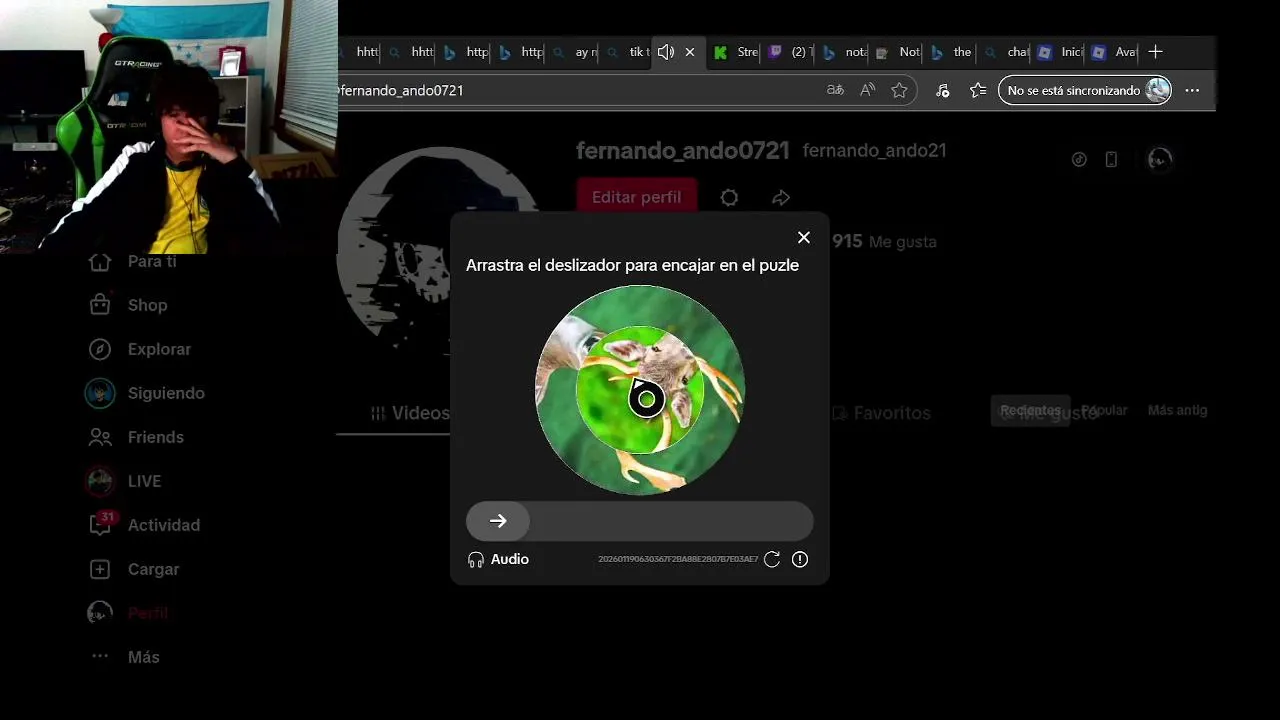Image resolution: width=1280 pixels, height=720 pixels.
Task: Click the fernando_ando21 display name
Action: tap(874, 151)
